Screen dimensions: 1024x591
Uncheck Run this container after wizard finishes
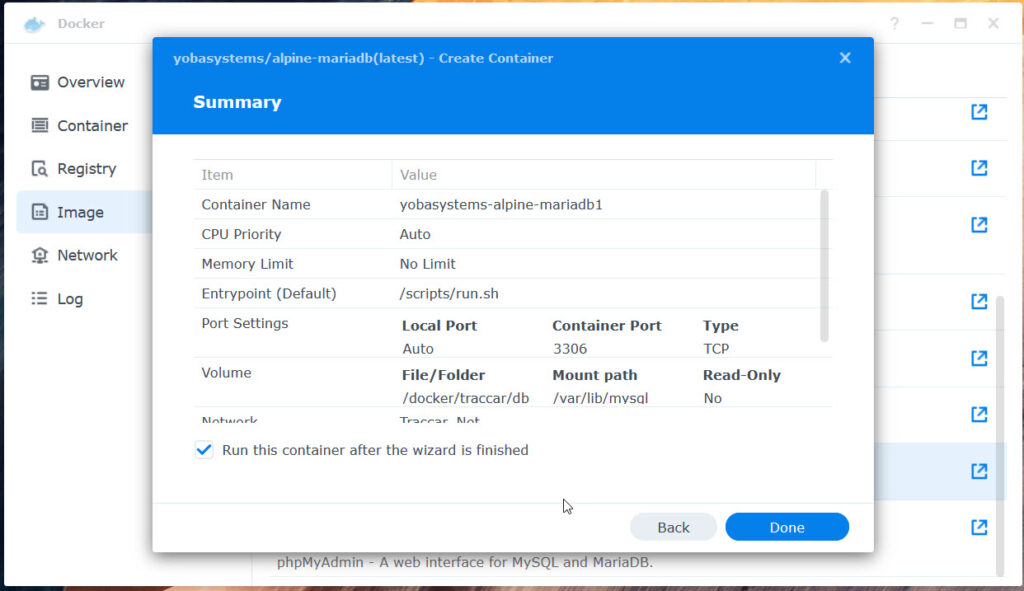204,450
